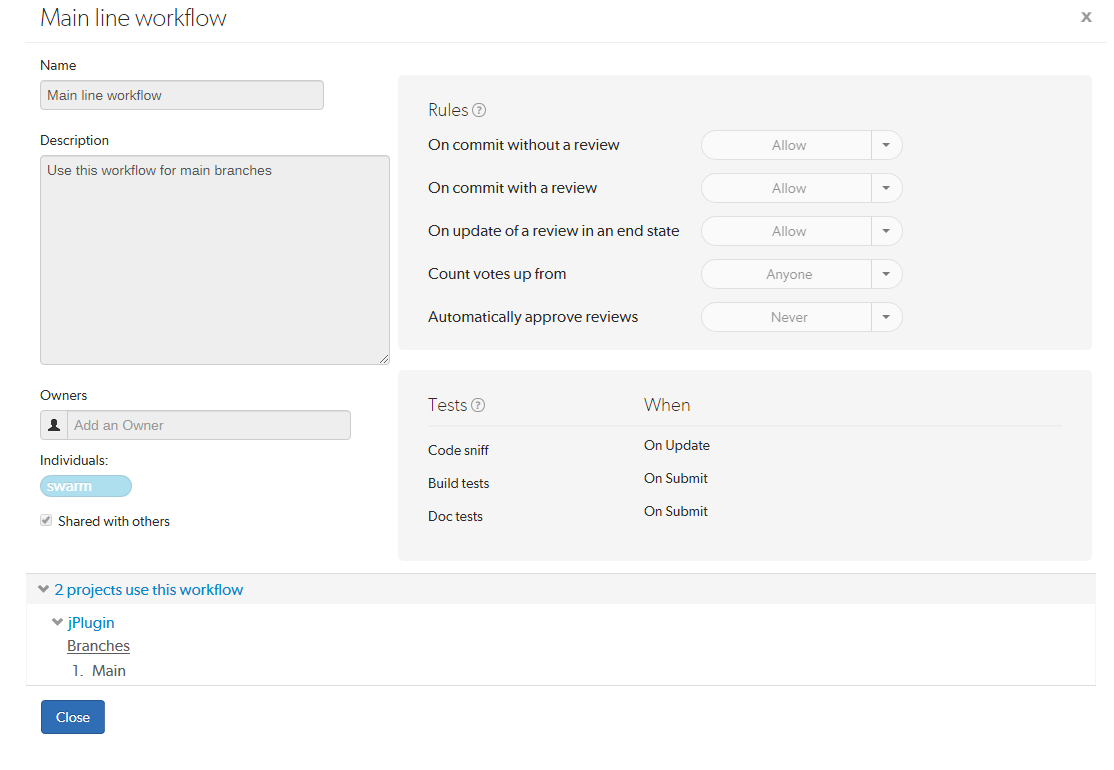Click the Rules help question mark icon
Image resolution: width=1114 pixels, height=770 pixels.
coord(479,110)
